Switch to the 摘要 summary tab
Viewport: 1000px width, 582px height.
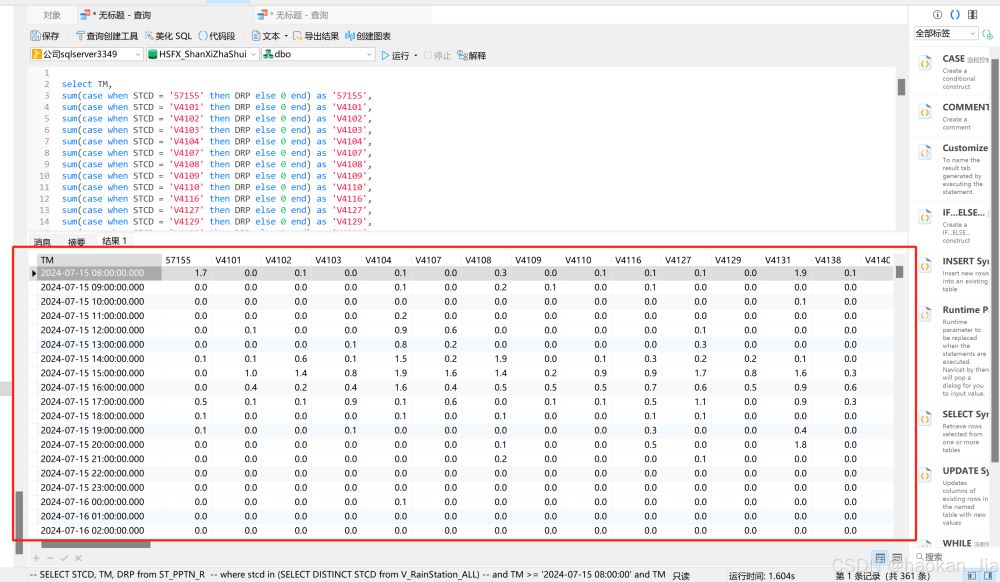point(77,242)
